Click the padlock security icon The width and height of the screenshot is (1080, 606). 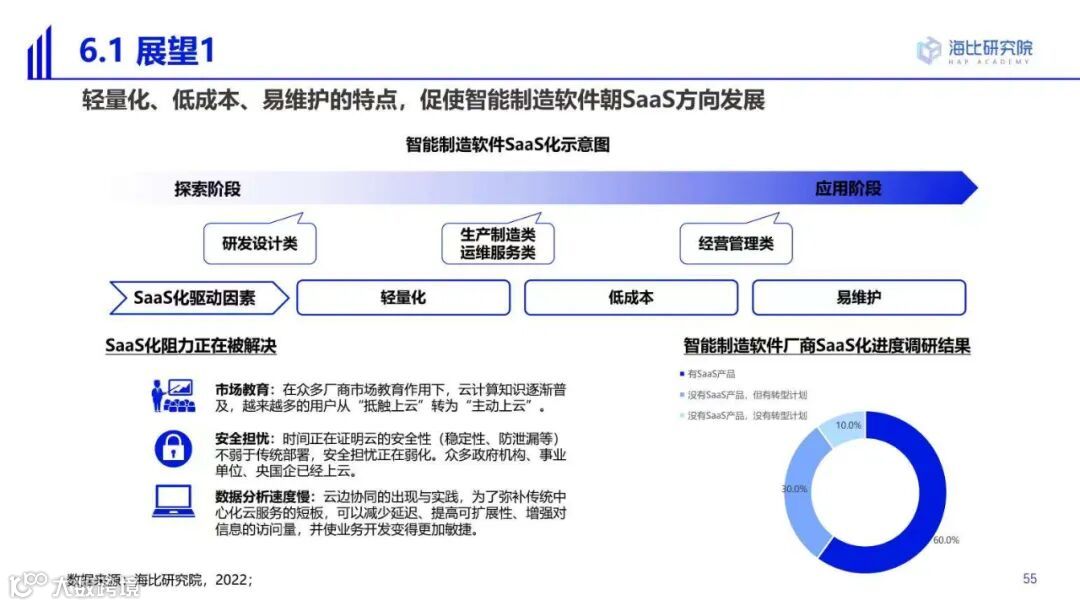click(173, 448)
